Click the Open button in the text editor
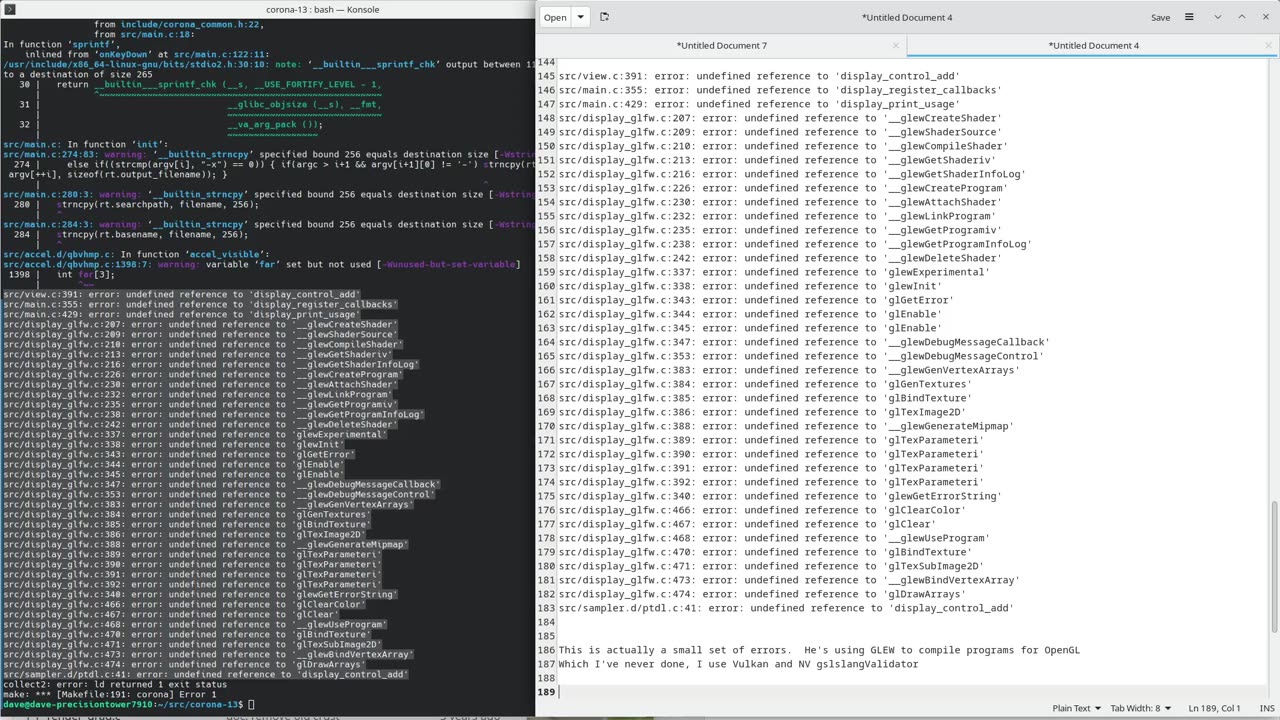 click(555, 17)
